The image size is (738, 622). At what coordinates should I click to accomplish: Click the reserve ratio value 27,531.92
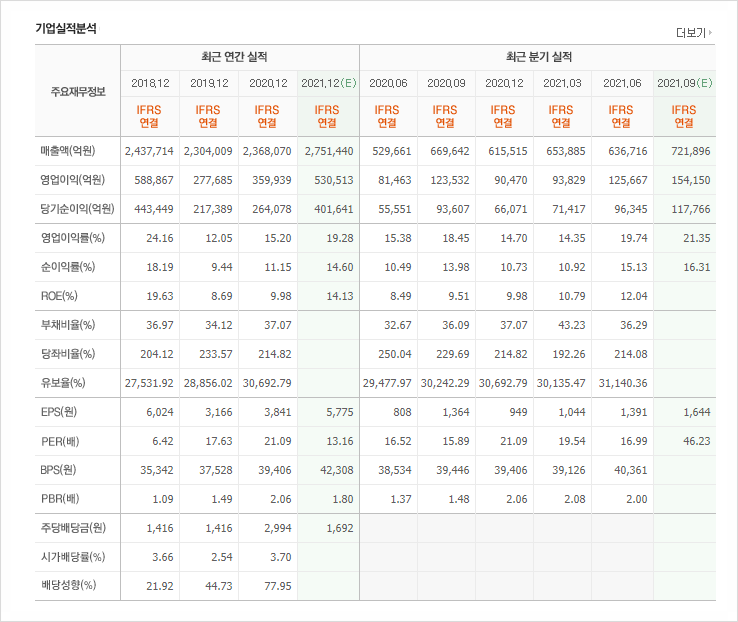(149, 383)
